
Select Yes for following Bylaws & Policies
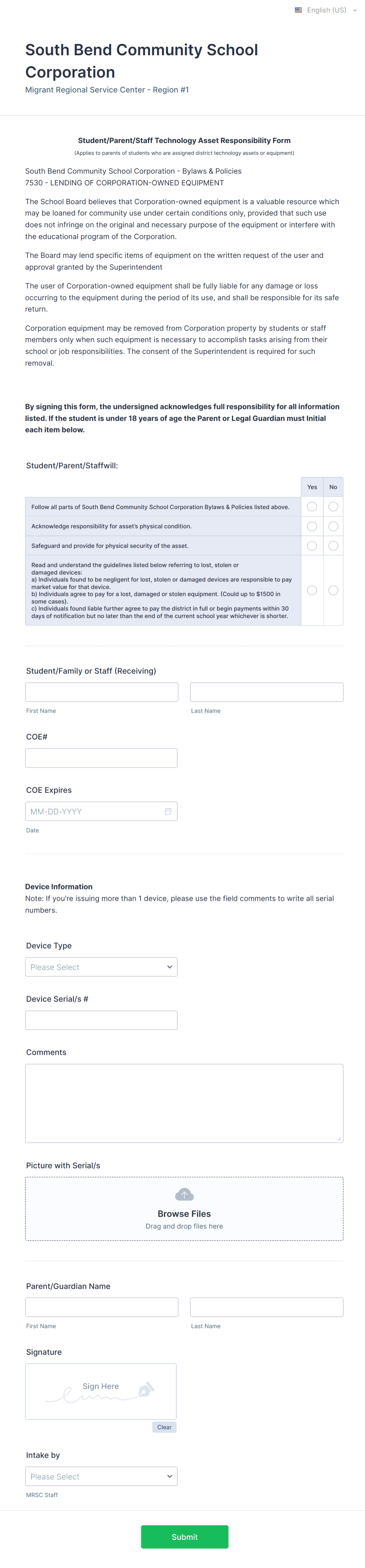(x=312, y=506)
